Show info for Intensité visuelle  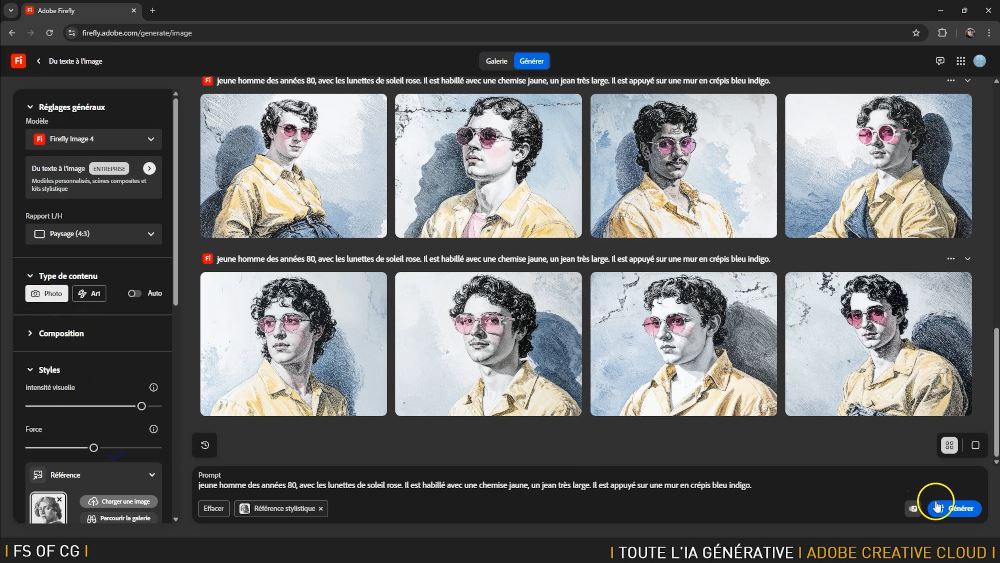point(153,388)
